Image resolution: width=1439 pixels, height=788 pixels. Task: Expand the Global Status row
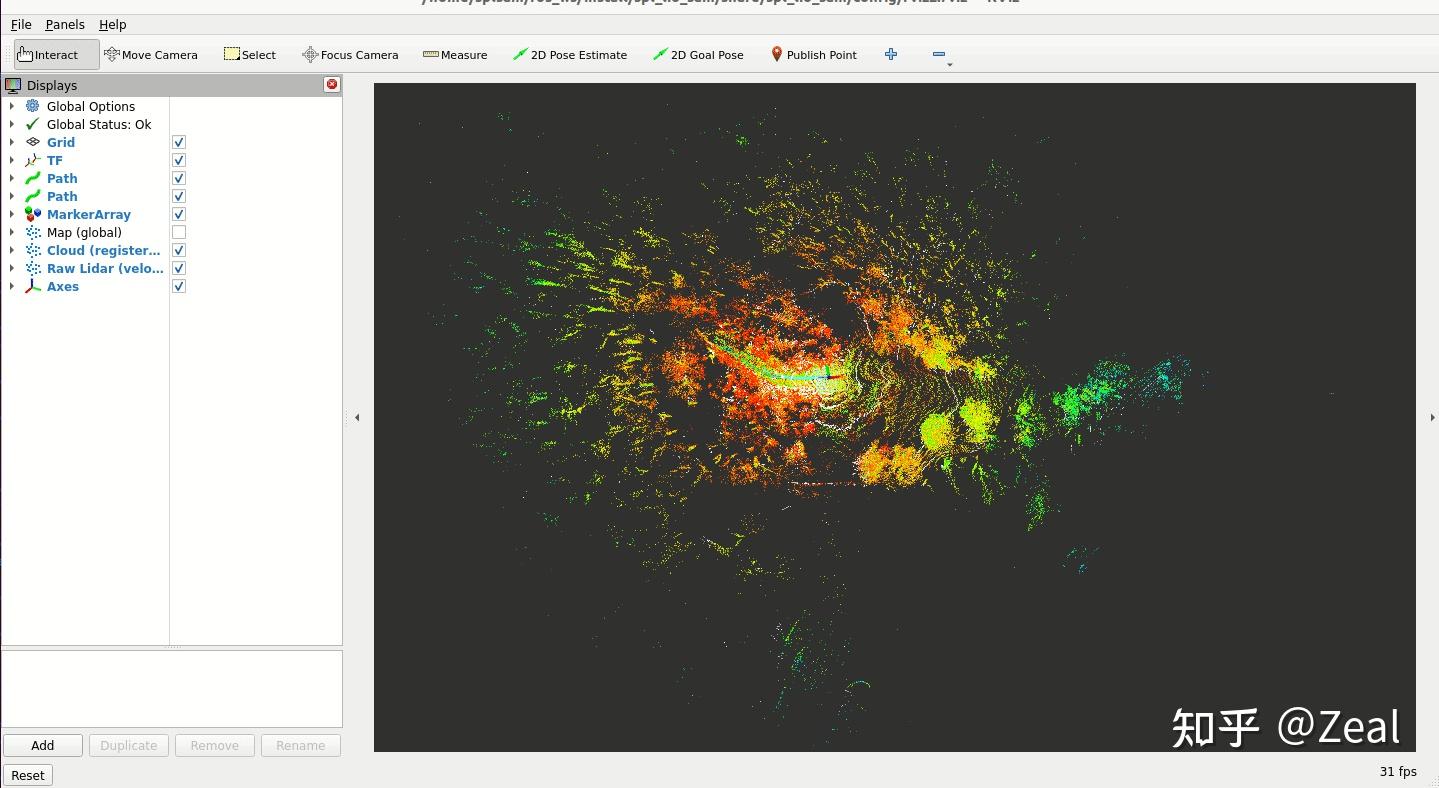11,124
